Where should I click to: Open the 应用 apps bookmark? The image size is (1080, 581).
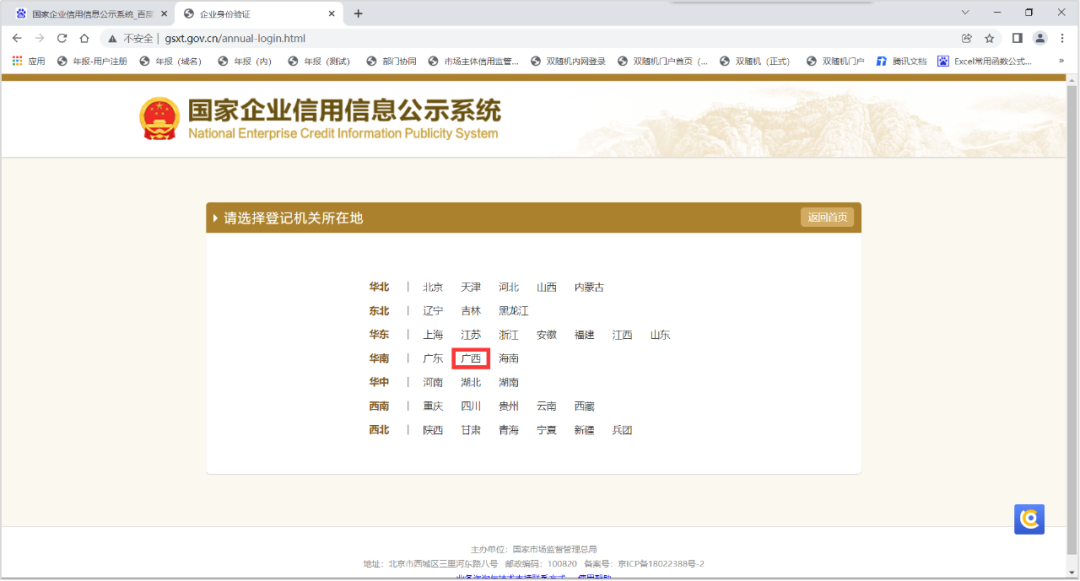29,61
